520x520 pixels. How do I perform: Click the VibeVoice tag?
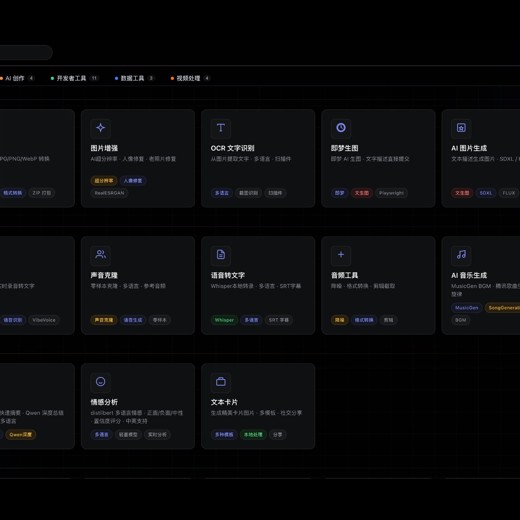pos(44,320)
